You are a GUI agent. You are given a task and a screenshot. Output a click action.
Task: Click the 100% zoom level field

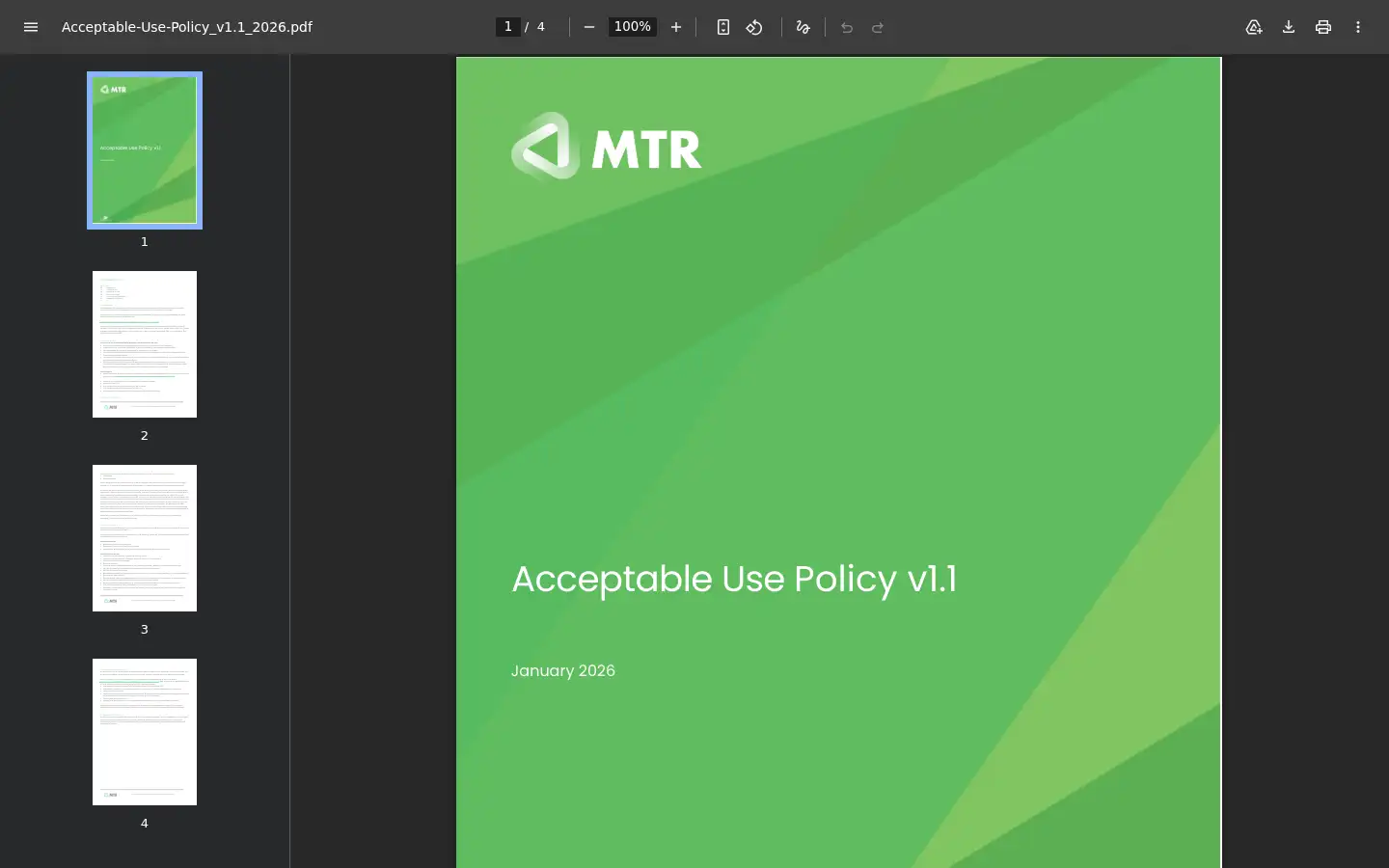click(633, 27)
